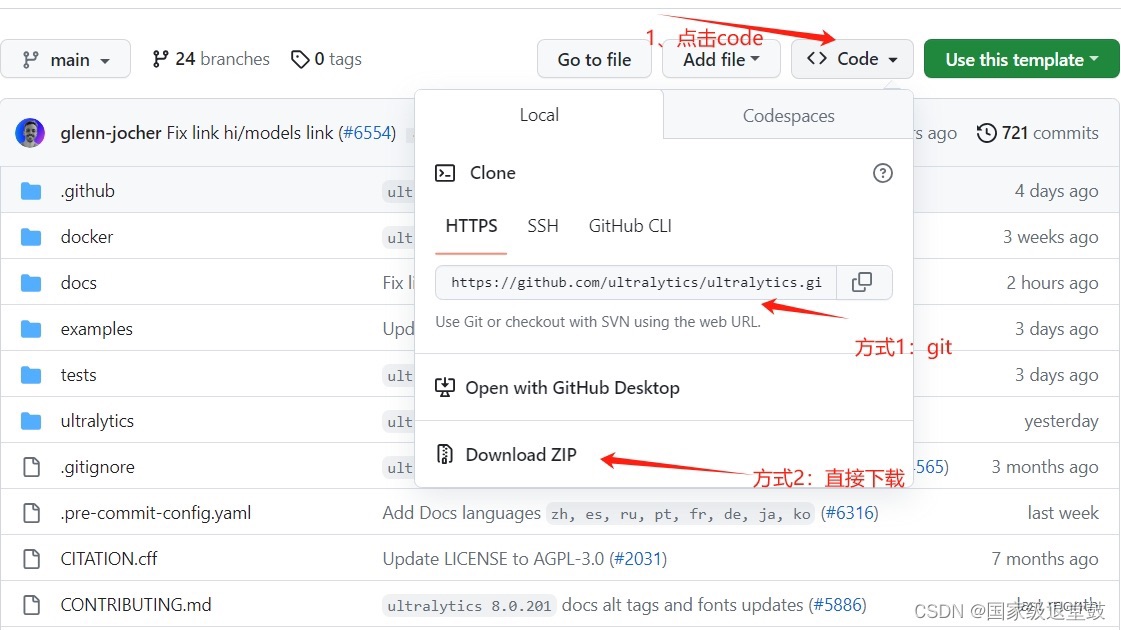
Task: Open the .gitignore file
Action: 97,467
